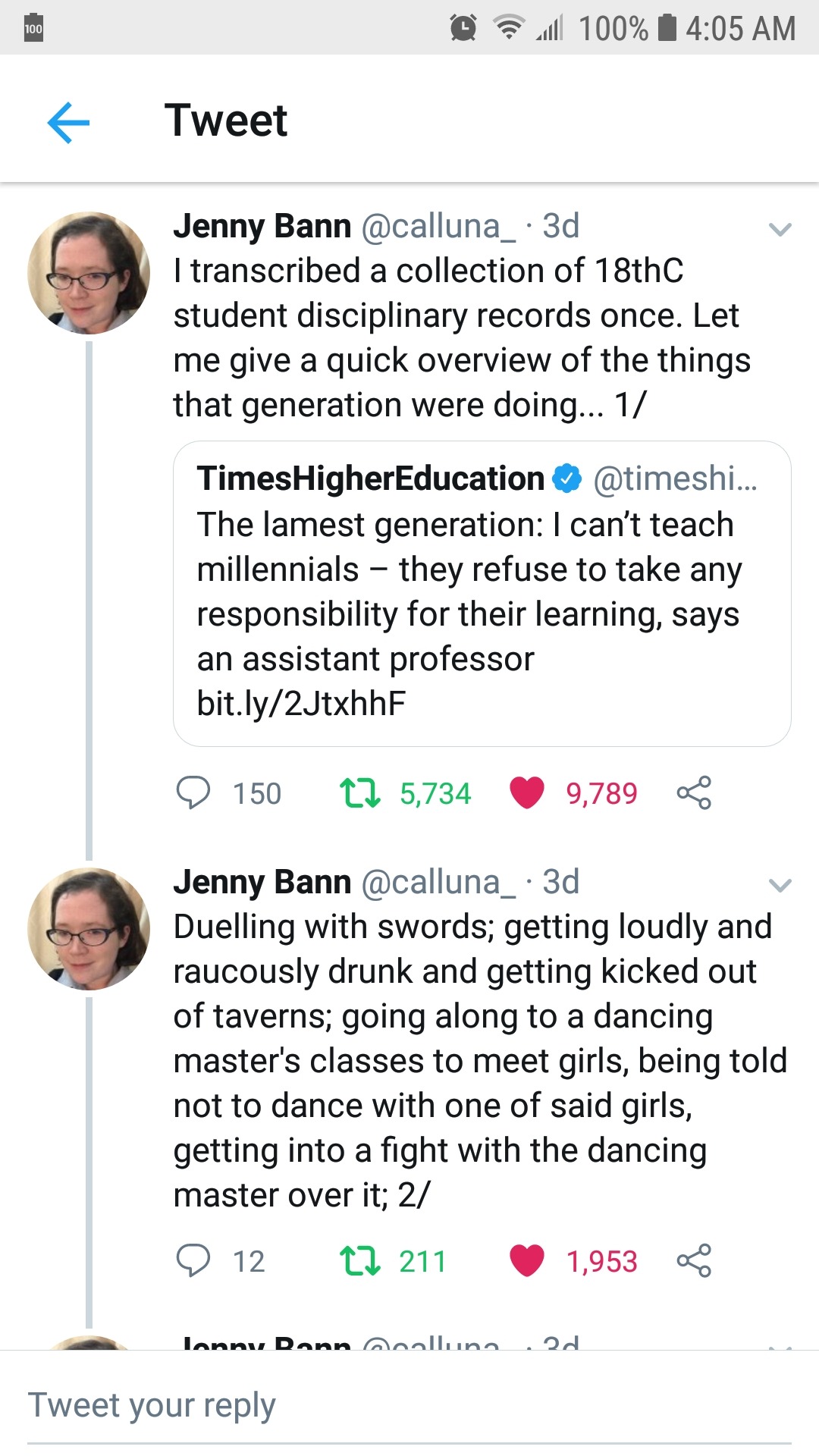
Task: Open Jenny Bann's avatar on first tweet
Action: (89, 273)
